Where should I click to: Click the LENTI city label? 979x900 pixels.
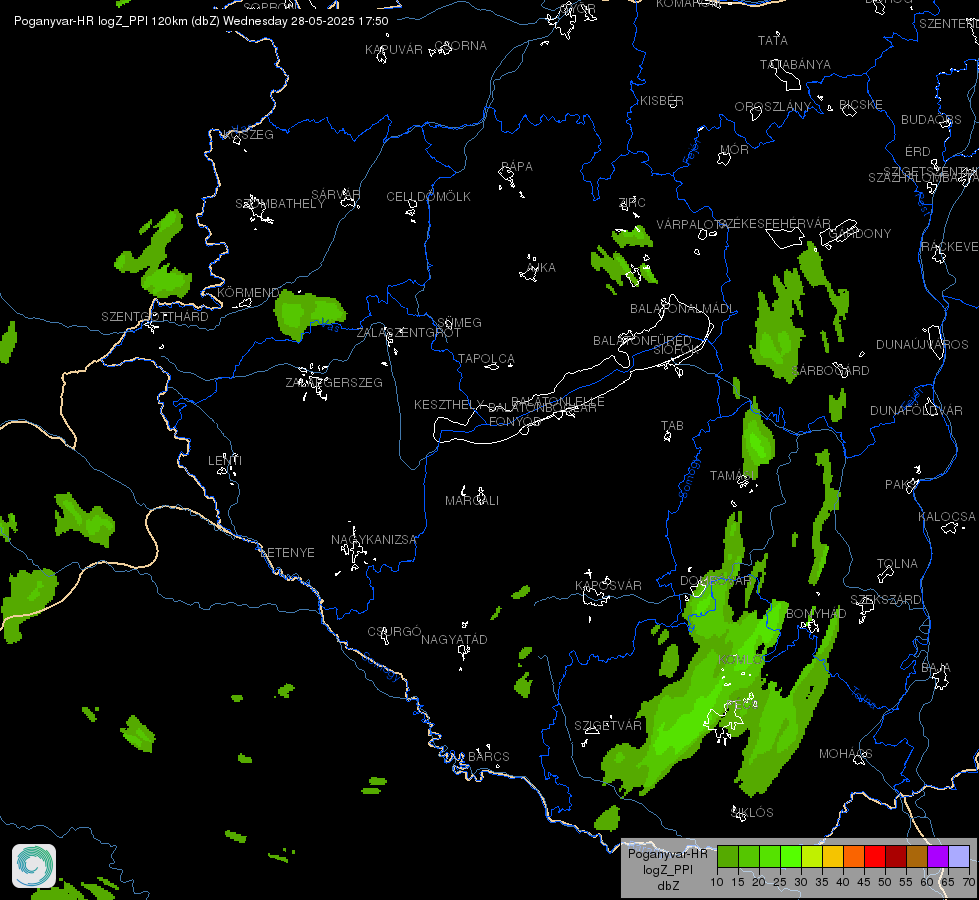[225, 460]
